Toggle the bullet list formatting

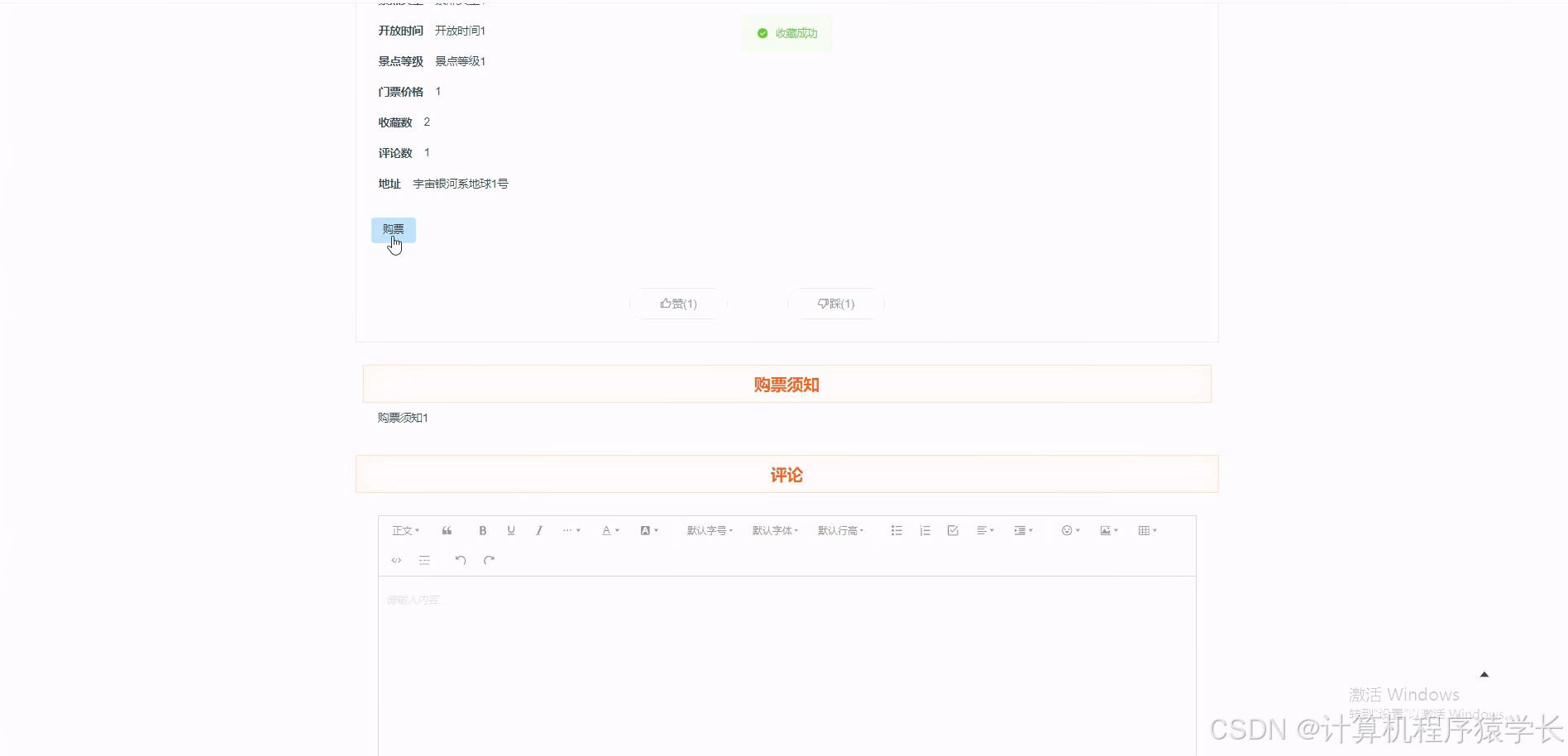click(x=896, y=530)
